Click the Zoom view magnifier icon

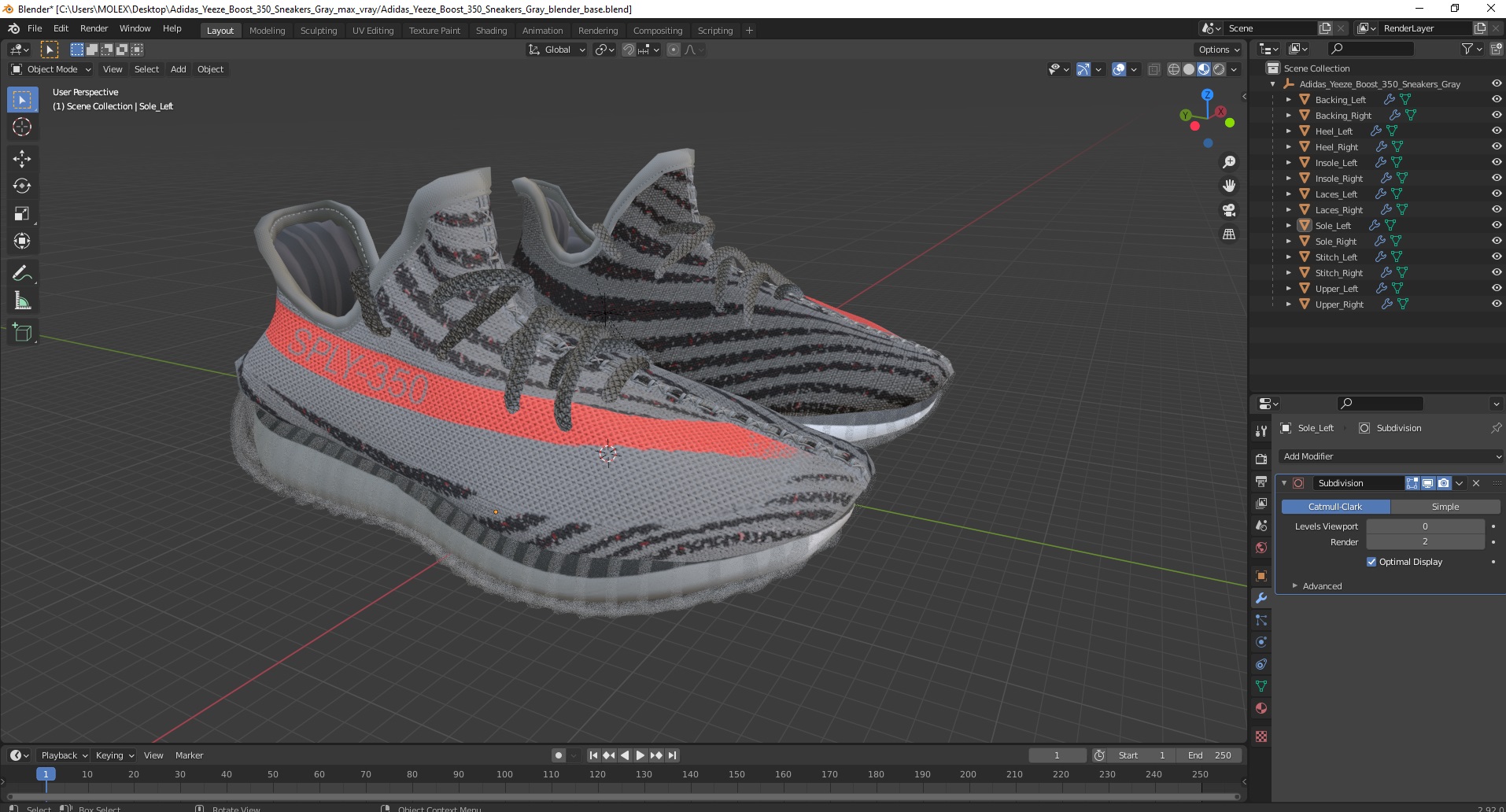[1228, 162]
